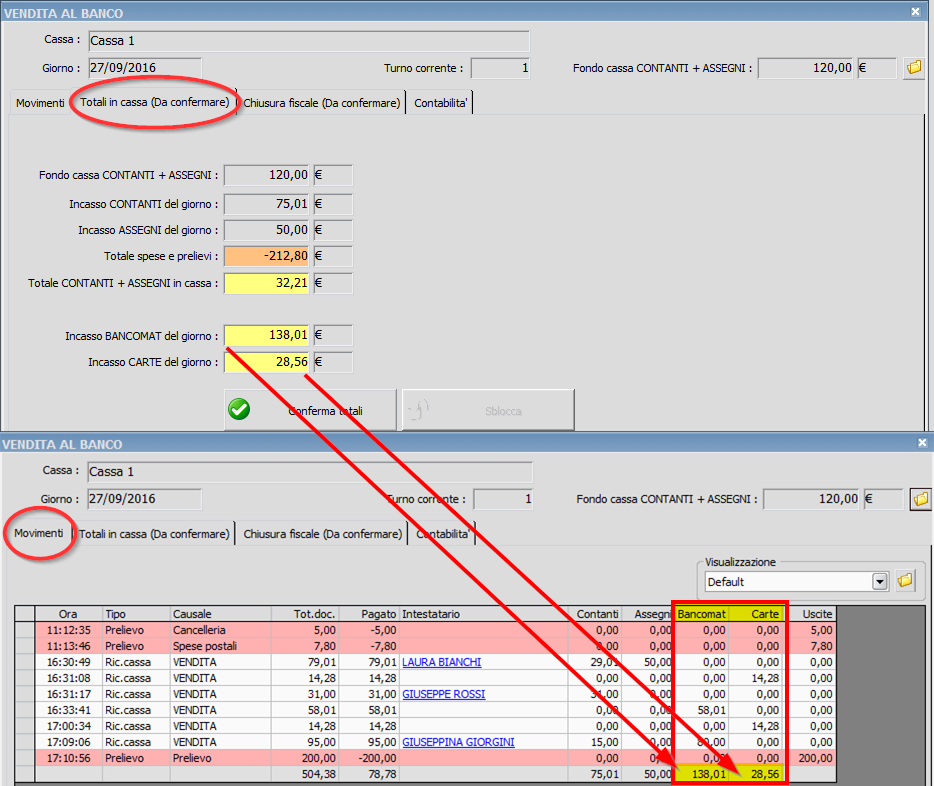The width and height of the screenshot is (934, 786).
Task: Click row selector of 16:30:49 row
Action: click(x=25, y=662)
